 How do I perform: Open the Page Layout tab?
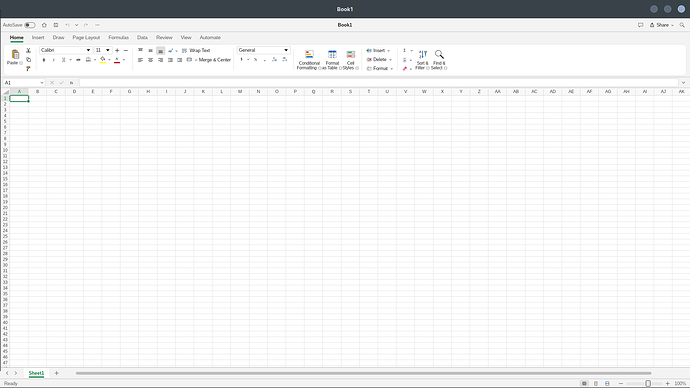click(x=86, y=38)
